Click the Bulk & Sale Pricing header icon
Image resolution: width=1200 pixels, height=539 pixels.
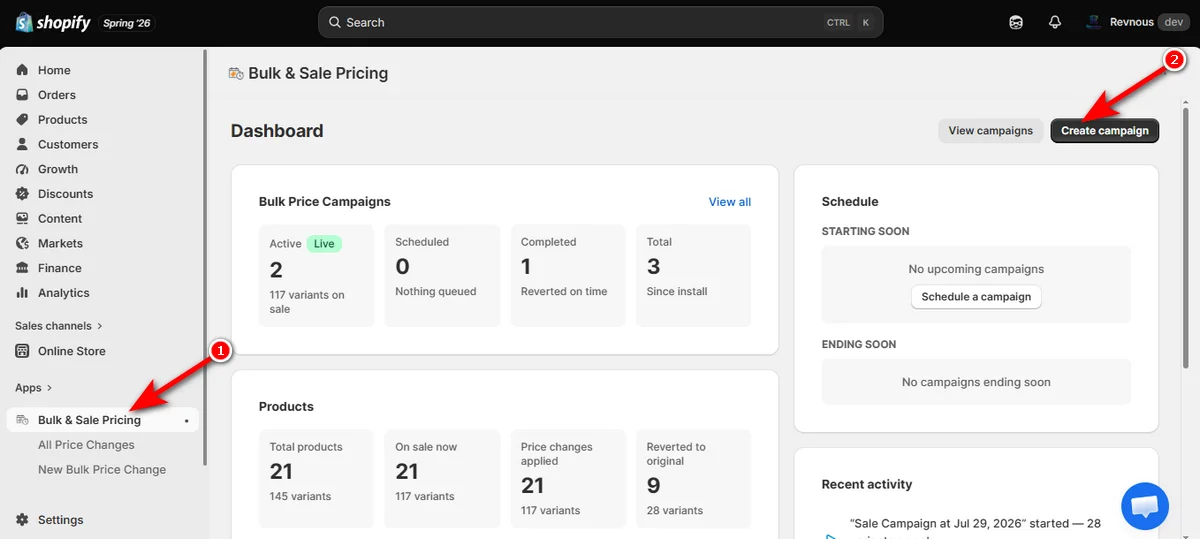tap(236, 73)
